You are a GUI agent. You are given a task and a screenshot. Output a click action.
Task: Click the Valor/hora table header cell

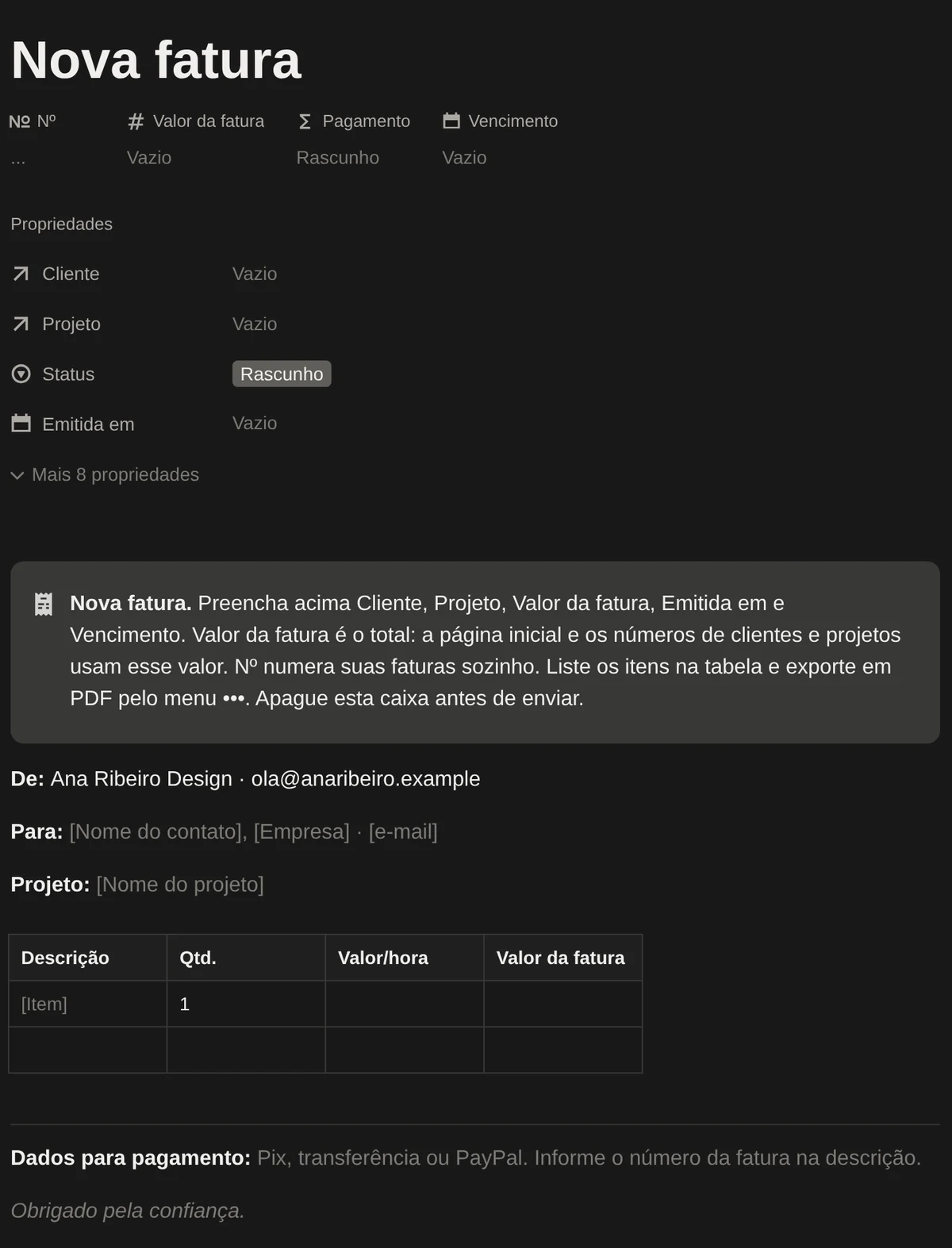point(405,958)
